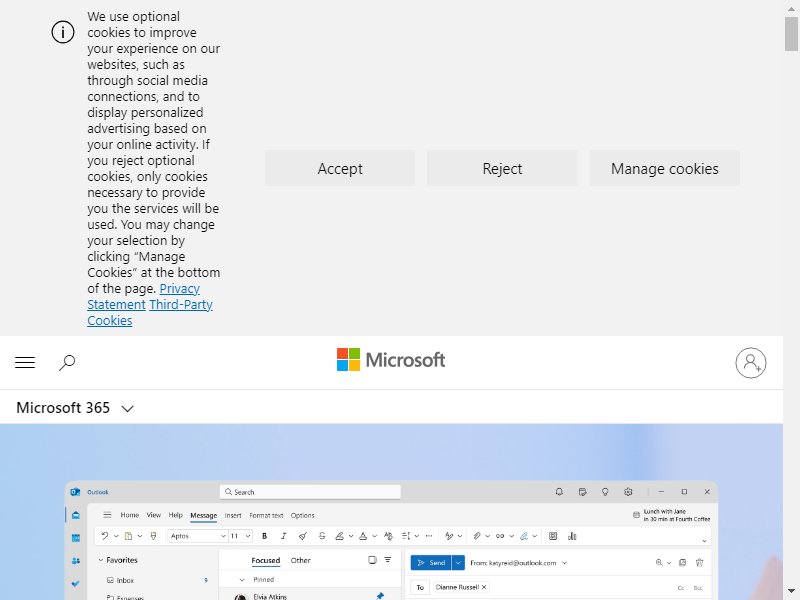Image resolution: width=800 pixels, height=600 pixels.
Task: Click the Paste clipboard icon in Outlook ribbon
Action: tap(129, 536)
